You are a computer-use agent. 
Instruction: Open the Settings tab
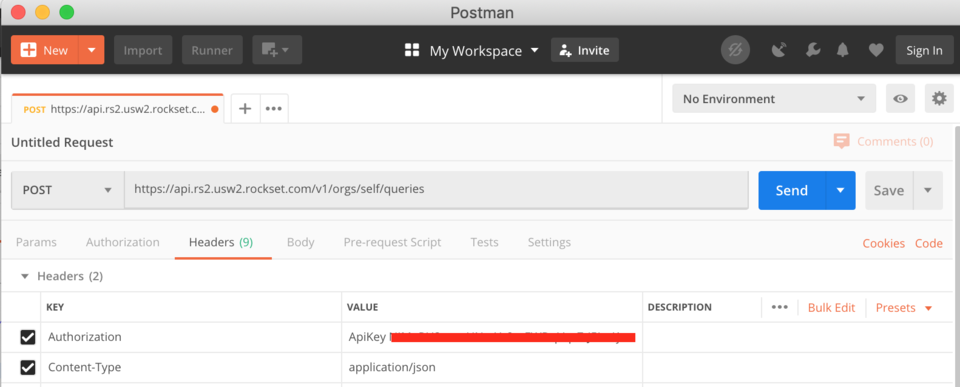(x=549, y=242)
